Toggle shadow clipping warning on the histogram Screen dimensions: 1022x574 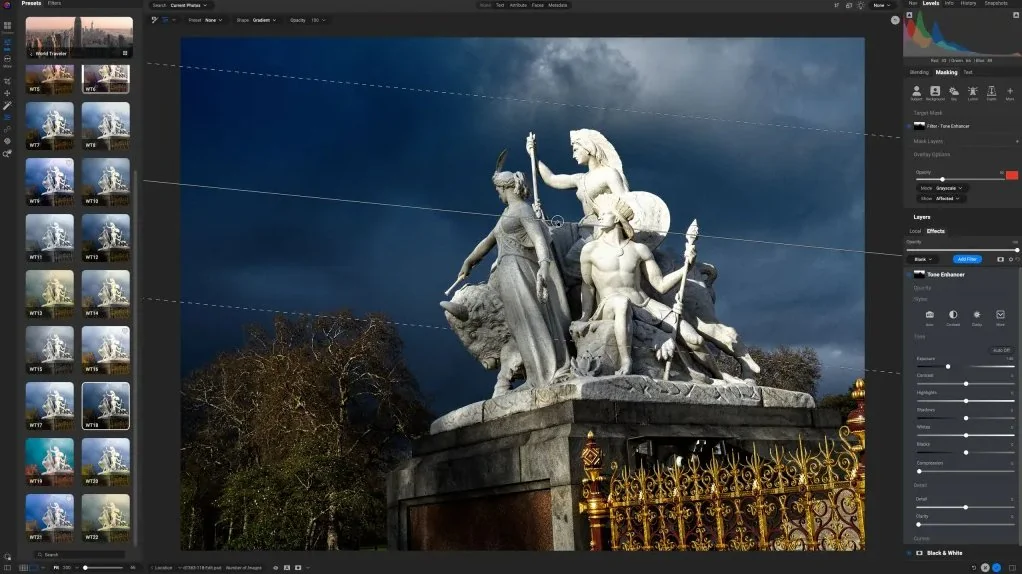(x=909, y=15)
